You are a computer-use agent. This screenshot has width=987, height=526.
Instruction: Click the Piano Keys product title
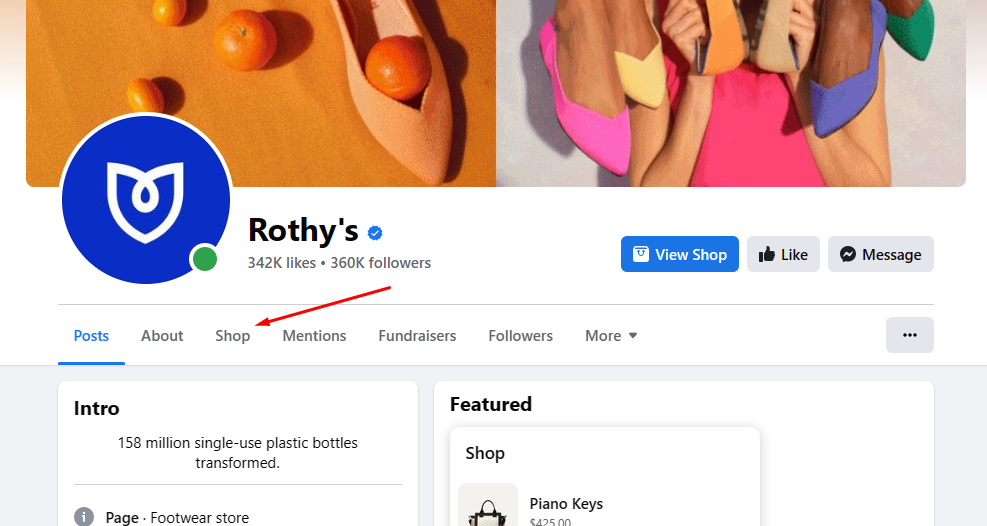pos(566,504)
